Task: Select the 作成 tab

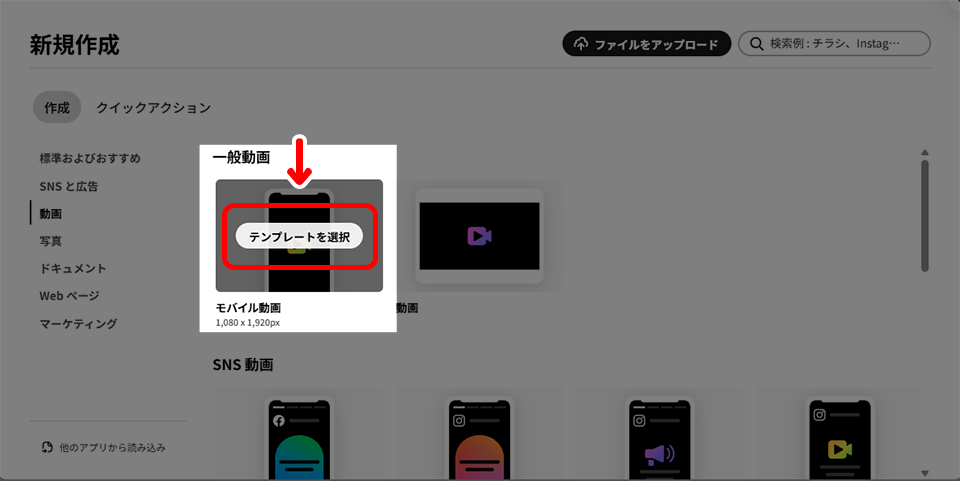Action: click(57, 107)
